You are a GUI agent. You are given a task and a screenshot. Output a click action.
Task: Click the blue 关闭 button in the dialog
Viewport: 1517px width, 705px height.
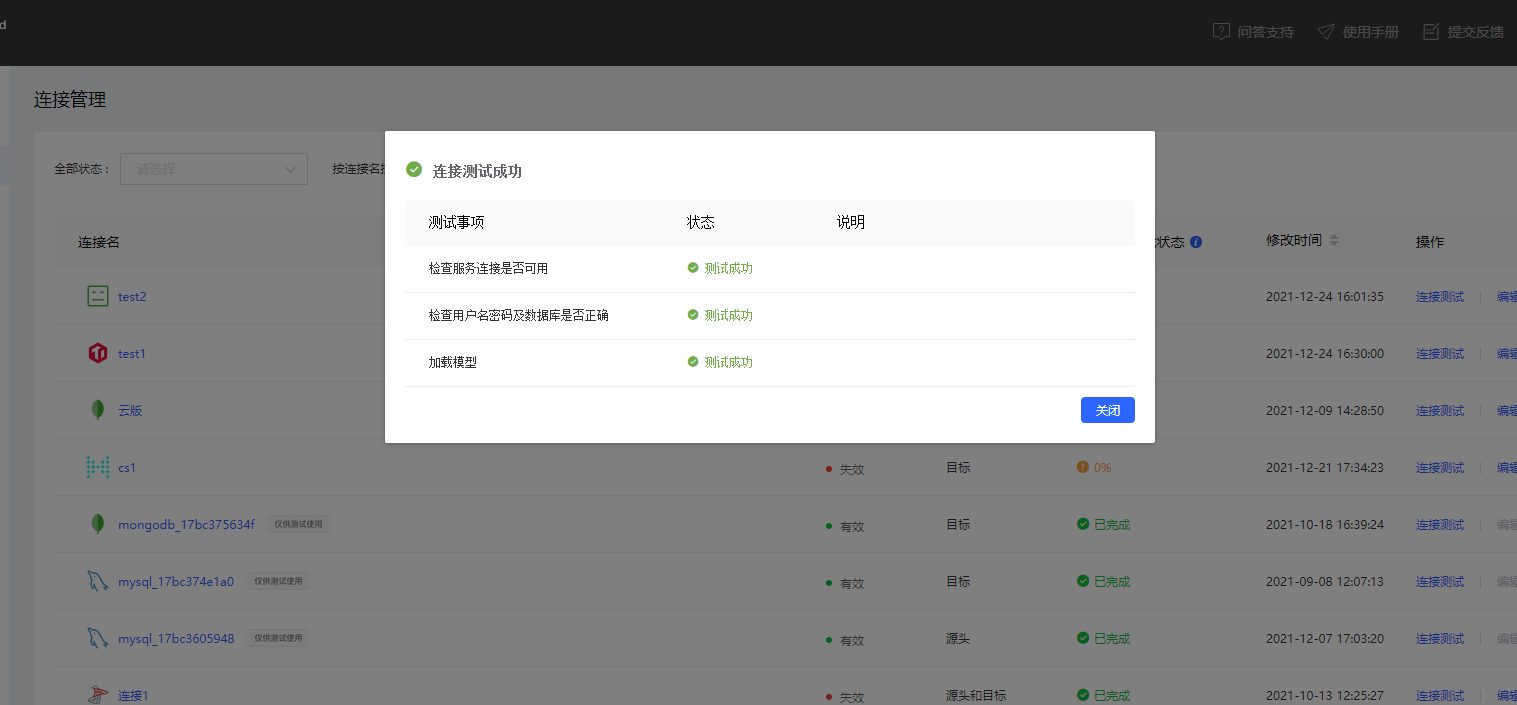tap(1107, 410)
